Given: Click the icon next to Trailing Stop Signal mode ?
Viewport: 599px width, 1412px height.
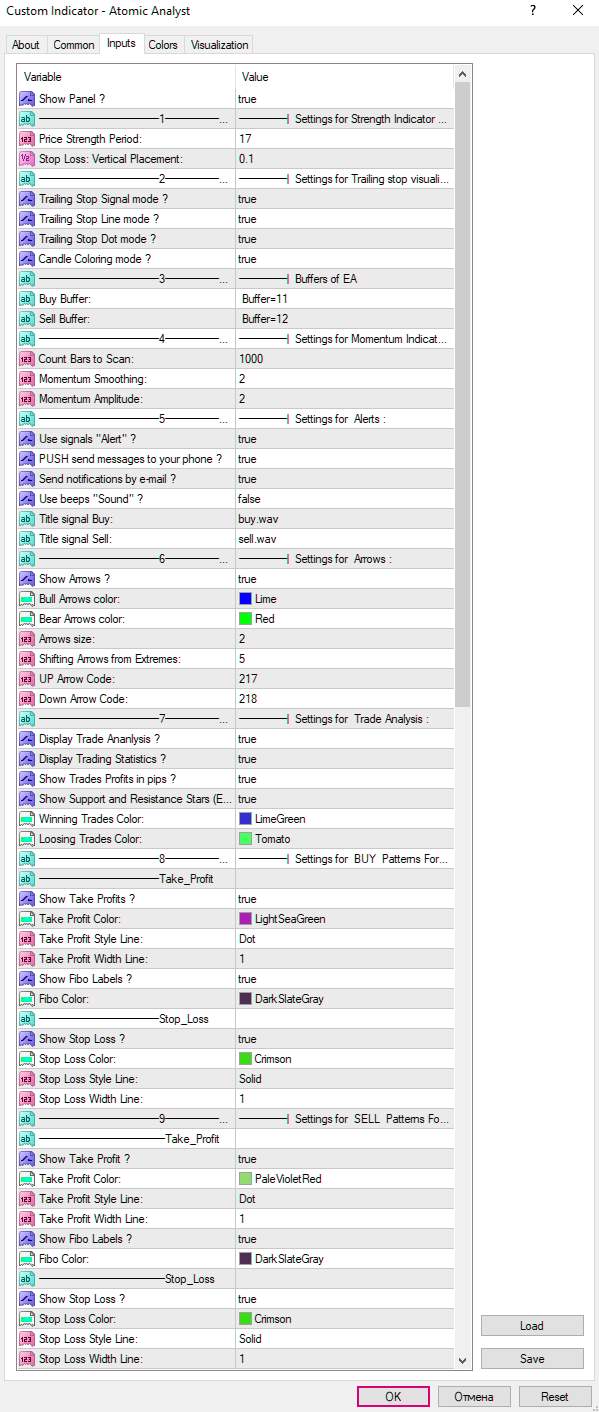Looking at the screenshot, I should point(27,199).
